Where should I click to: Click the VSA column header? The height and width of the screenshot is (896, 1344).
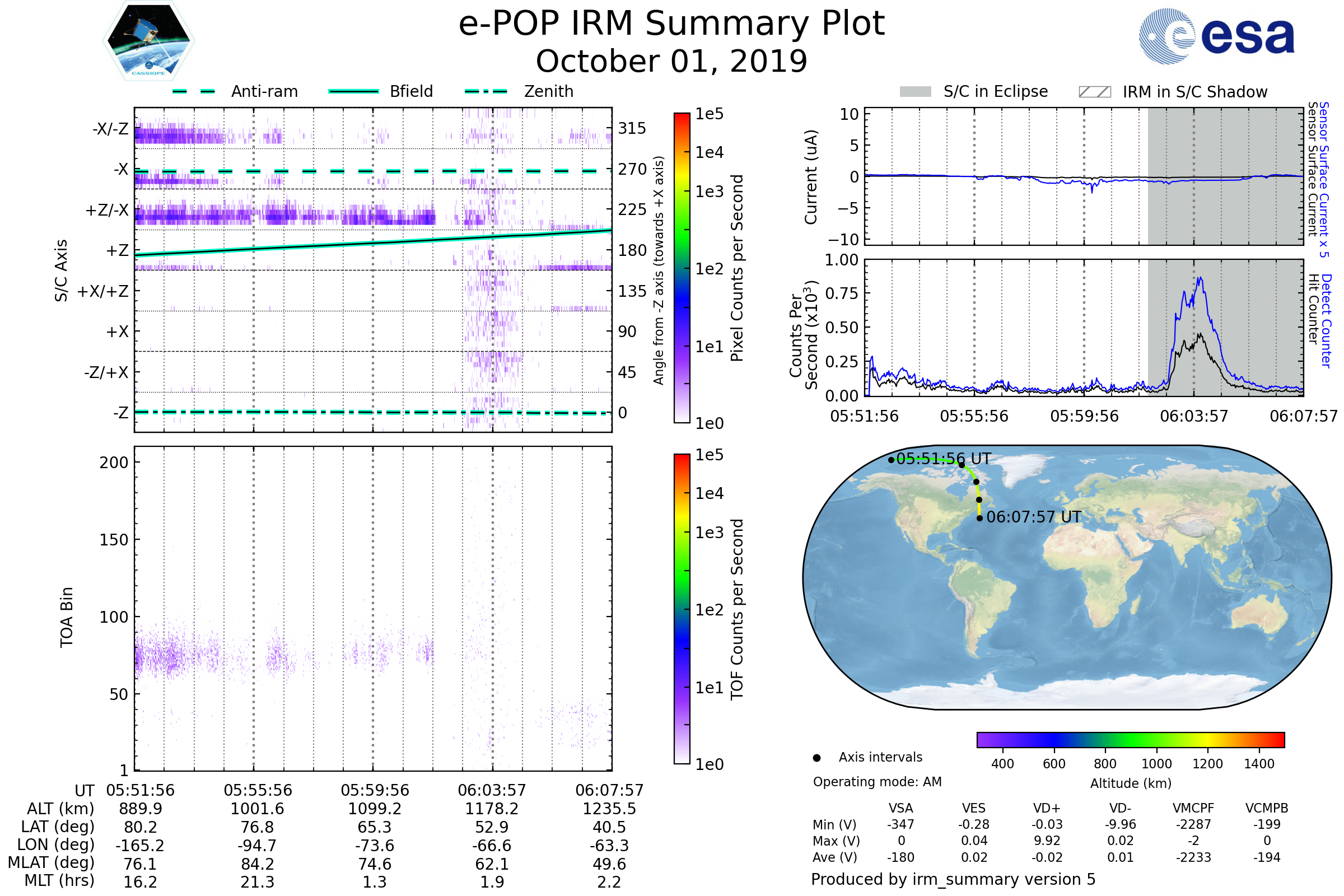click(x=900, y=808)
